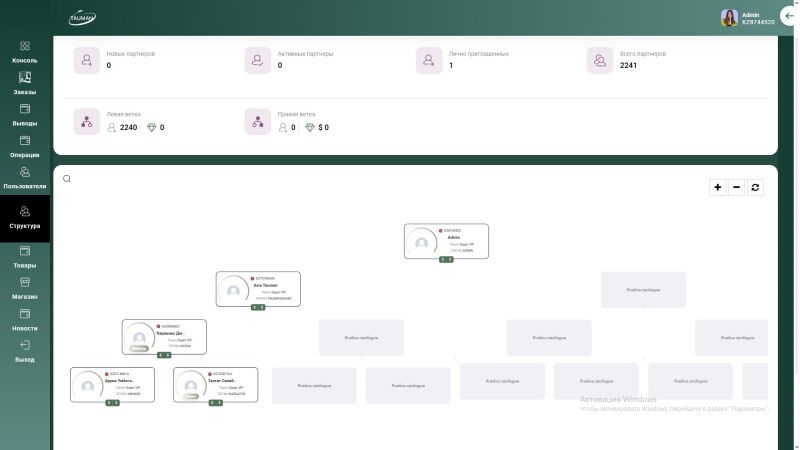Click Выход to log out
This screenshot has width=800, height=450.
point(25,351)
